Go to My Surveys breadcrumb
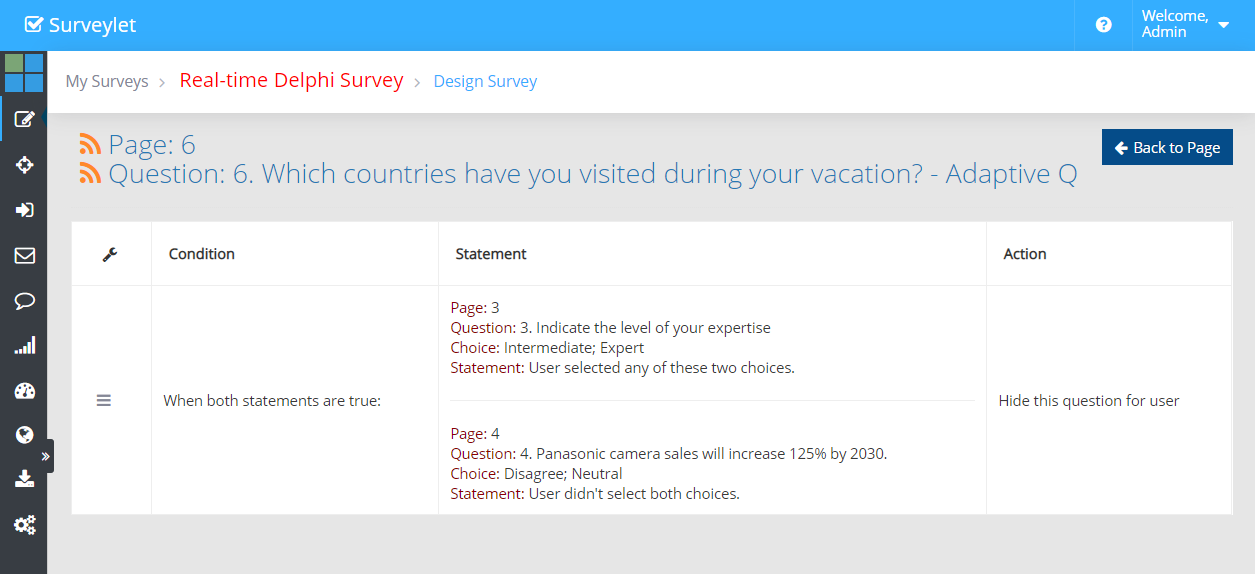Viewport: 1255px width, 574px height. [x=107, y=82]
